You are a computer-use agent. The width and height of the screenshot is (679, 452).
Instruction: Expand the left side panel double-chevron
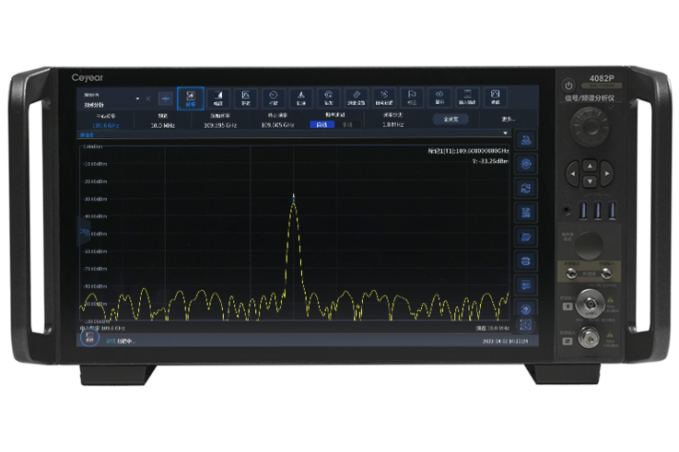point(84,232)
